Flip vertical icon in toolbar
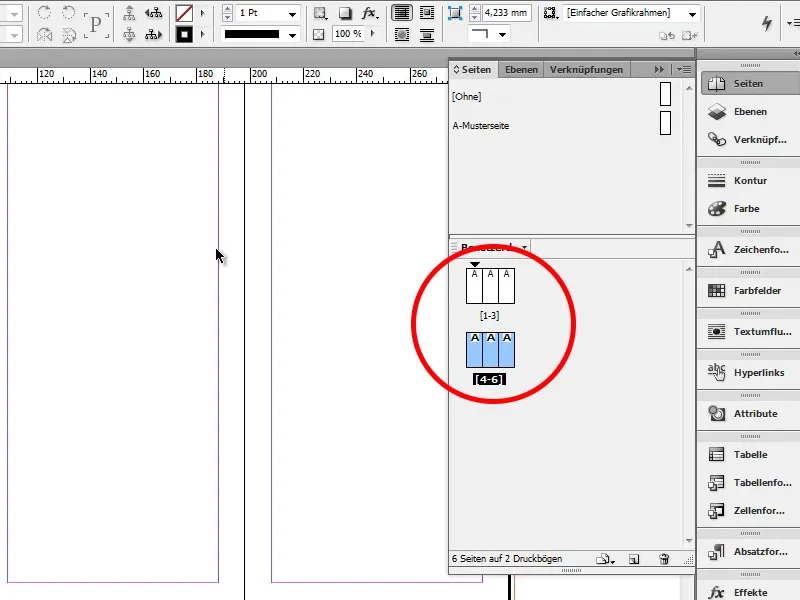Image resolution: width=800 pixels, height=600 pixels. [x=68, y=35]
